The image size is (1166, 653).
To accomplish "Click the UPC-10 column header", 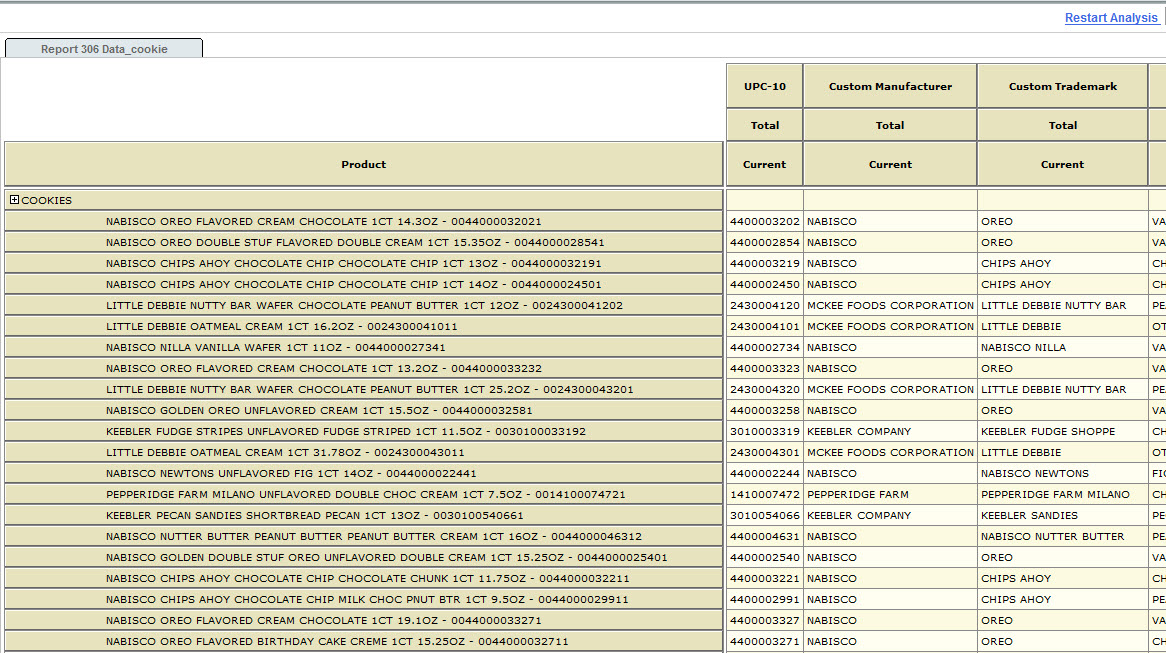I will click(x=764, y=86).
